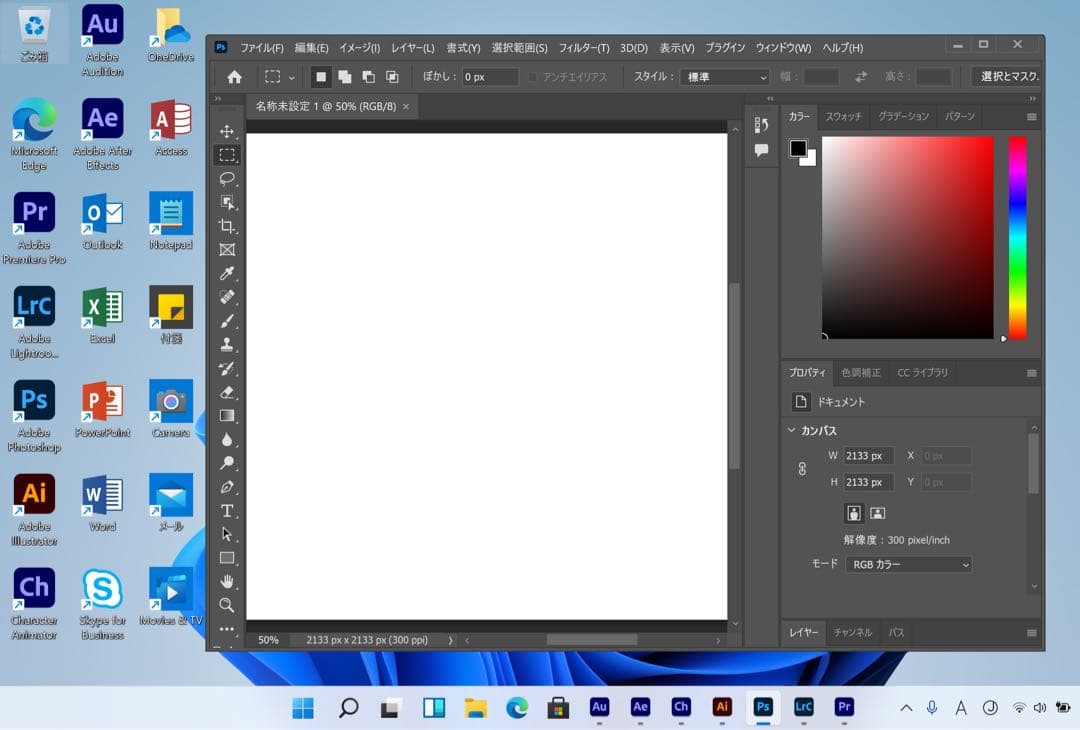The width and height of the screenshot is (1080, 730).
Task: Open the History panel icon
Action: coord(761,125)
